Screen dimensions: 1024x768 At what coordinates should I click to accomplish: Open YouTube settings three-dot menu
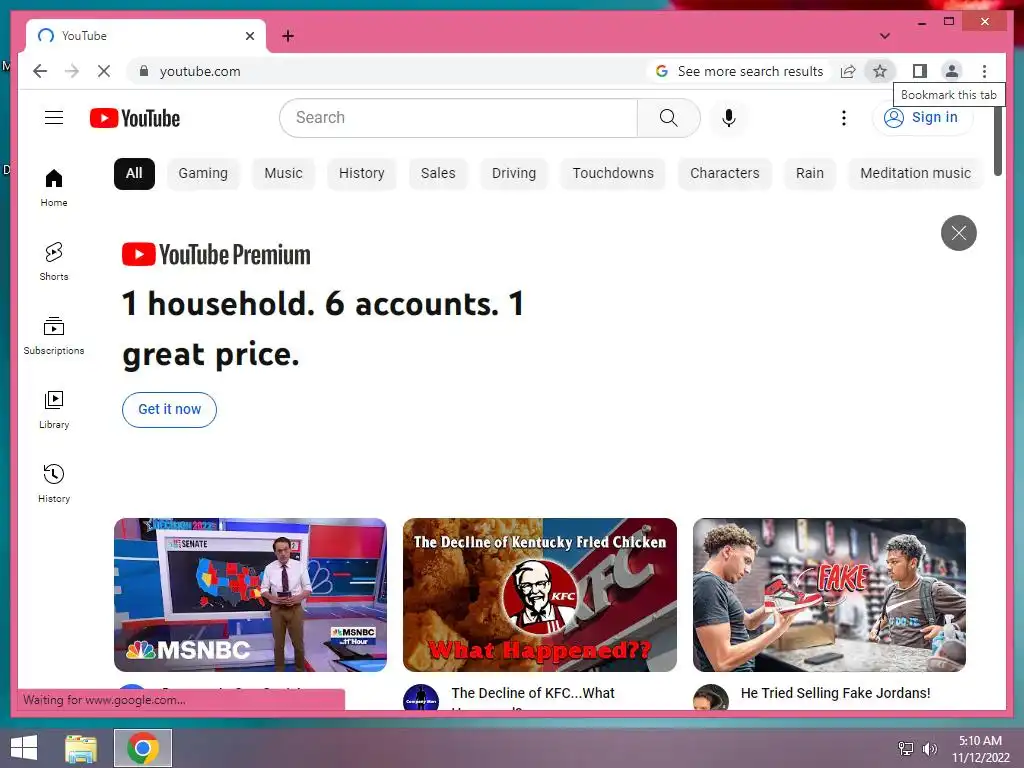(x=844, y=118)
